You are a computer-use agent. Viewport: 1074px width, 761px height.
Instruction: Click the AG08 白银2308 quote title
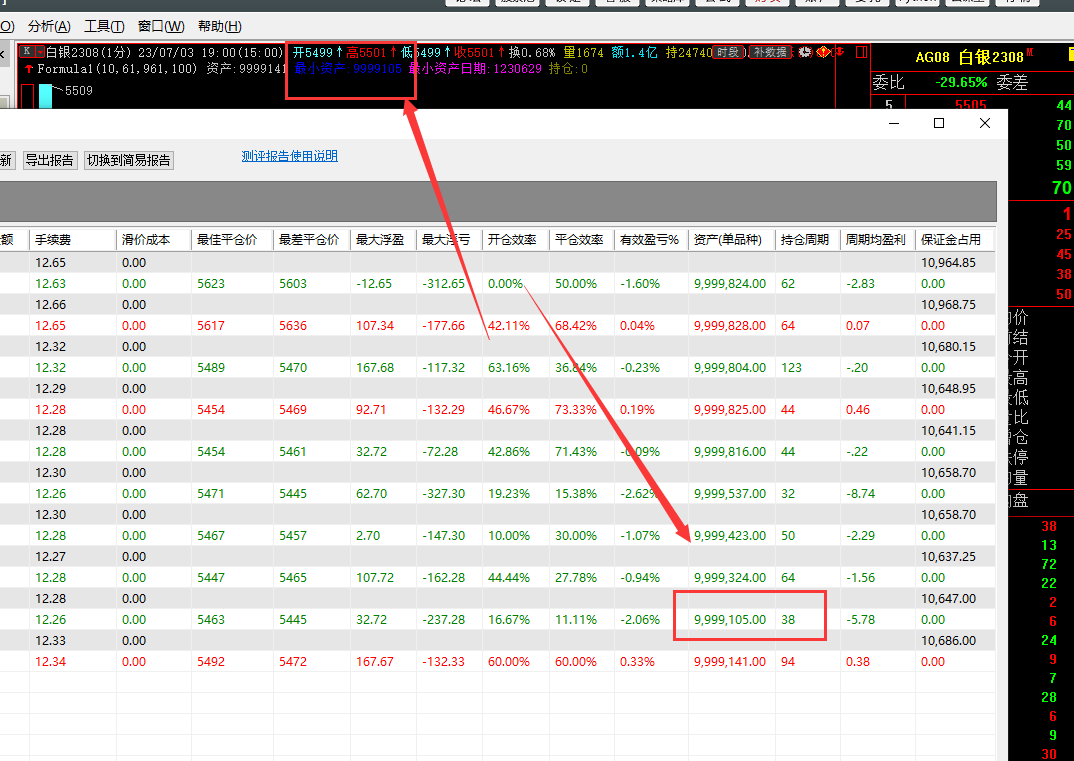point(970,57)
